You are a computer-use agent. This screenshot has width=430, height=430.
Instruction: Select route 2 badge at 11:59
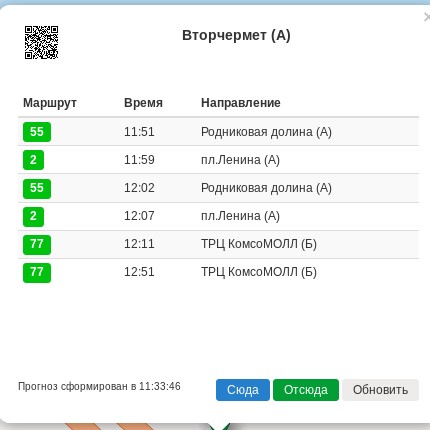(33, 160)
